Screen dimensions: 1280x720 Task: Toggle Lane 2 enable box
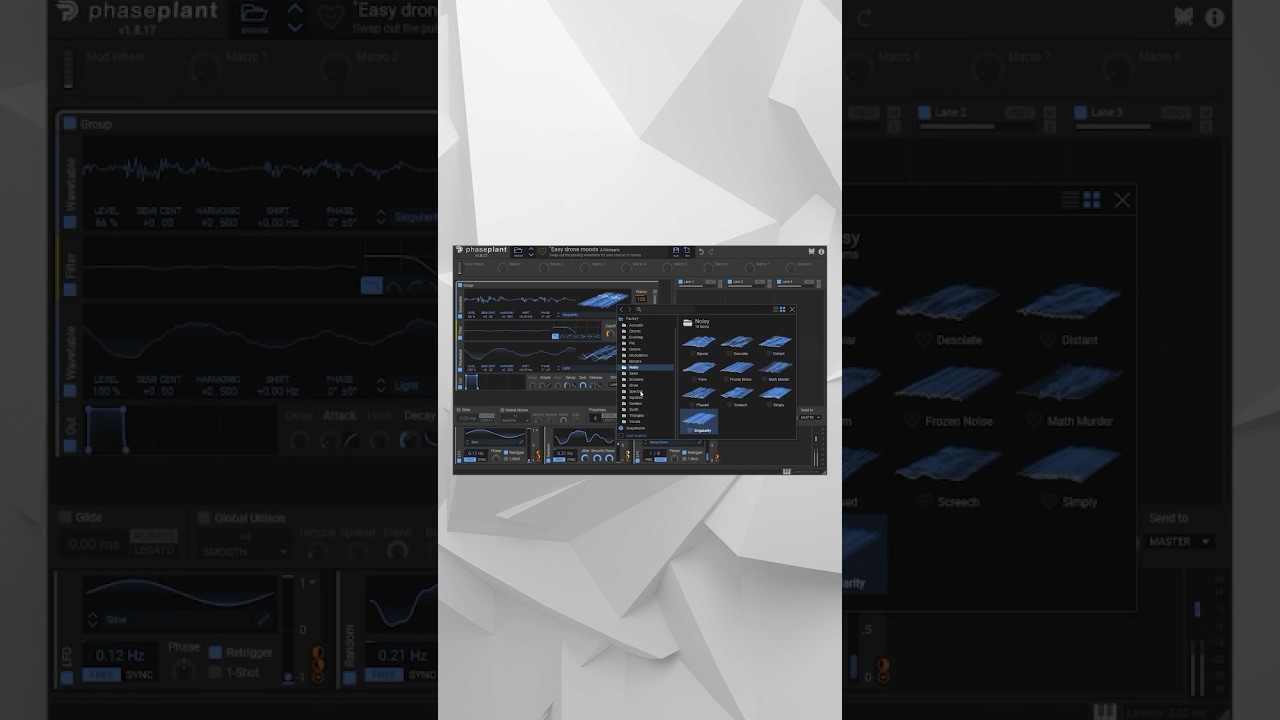pyautogui.click(x=730, y=282)
